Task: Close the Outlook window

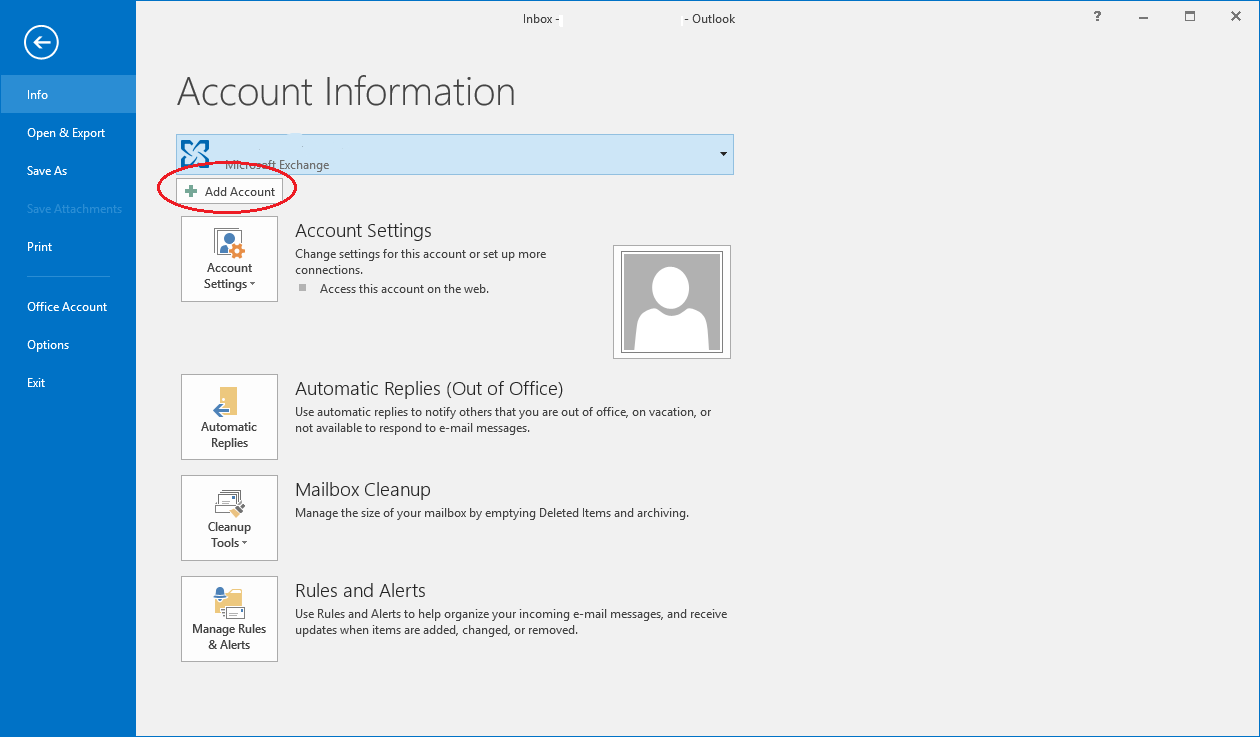Action: pos(1236,17)
